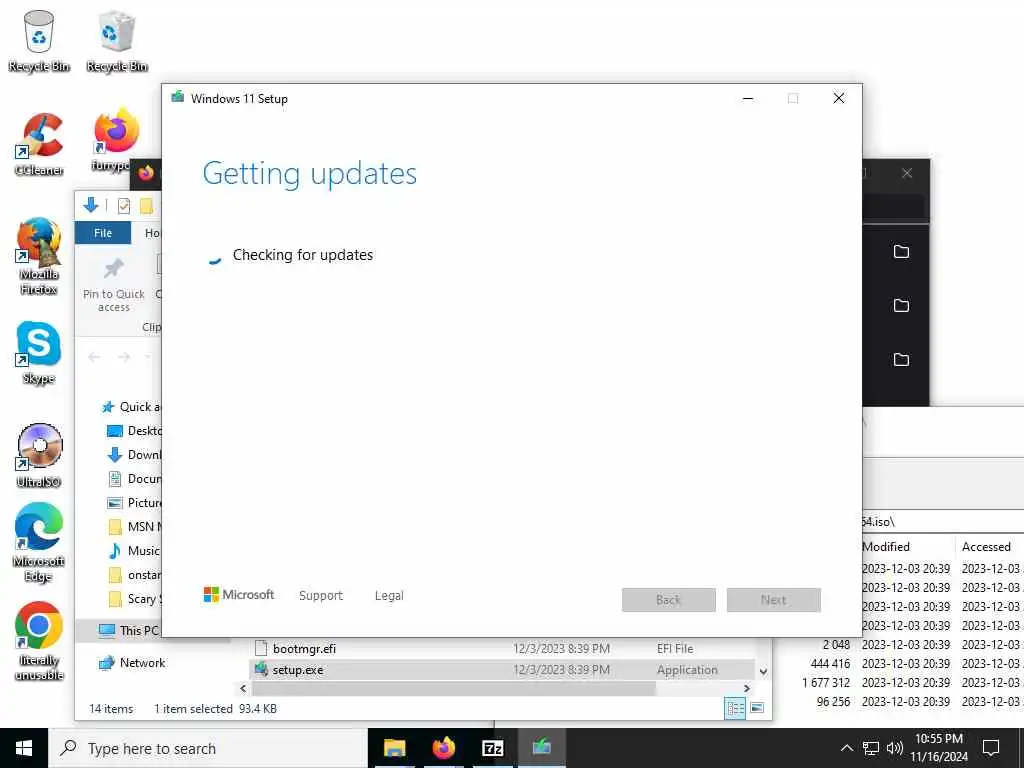This screenshot has height=768, width=1024.
Task: Click the Explorer horizontal scroll right arrow
Action: 746,689
